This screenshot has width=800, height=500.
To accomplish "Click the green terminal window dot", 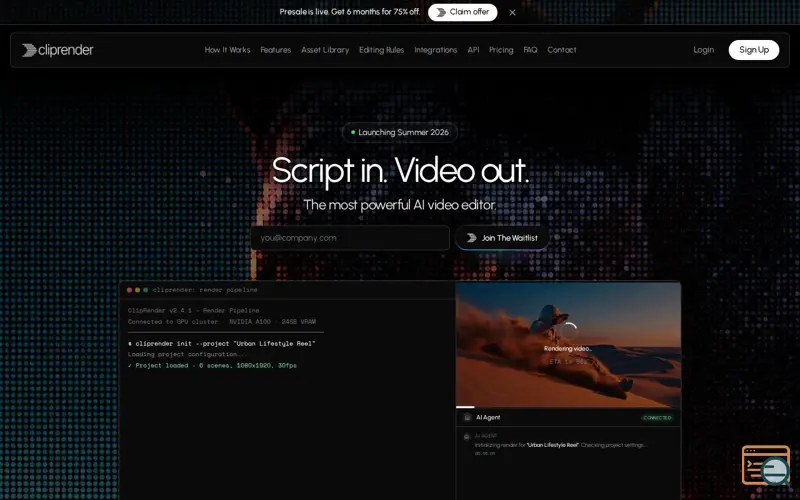I will [x=145, y=290].
